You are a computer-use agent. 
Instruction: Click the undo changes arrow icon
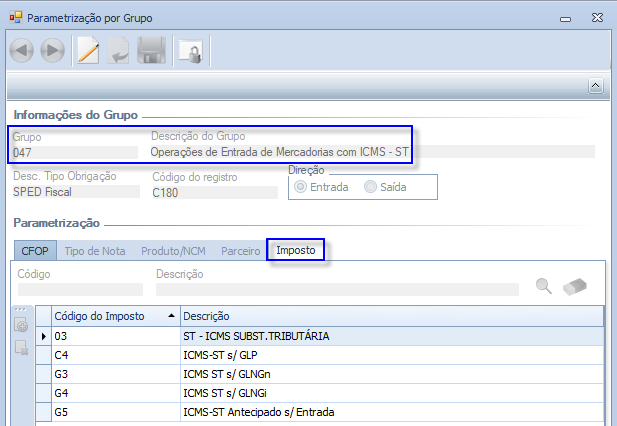coord(118,50)
